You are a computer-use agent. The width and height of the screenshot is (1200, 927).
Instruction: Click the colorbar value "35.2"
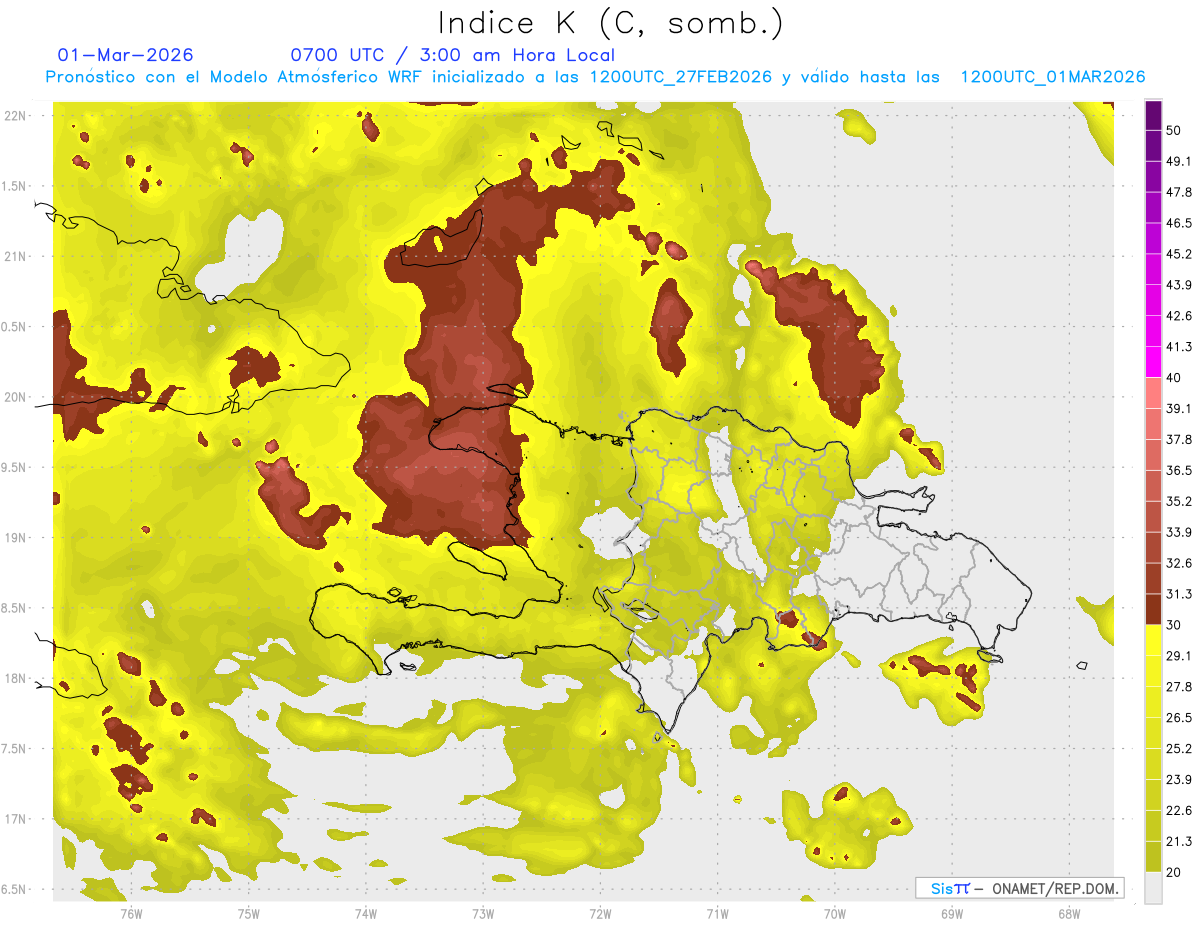point(1179,501)
